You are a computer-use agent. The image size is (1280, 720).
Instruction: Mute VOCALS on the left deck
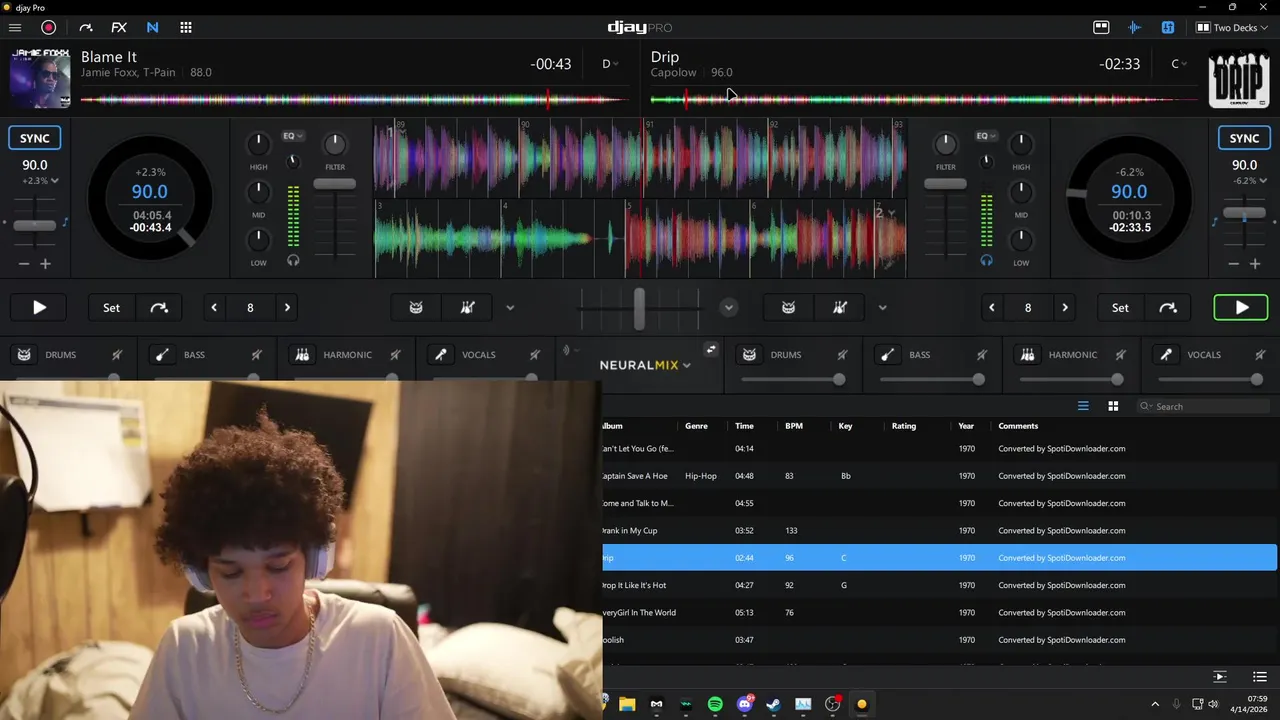[x=535, y=355]
